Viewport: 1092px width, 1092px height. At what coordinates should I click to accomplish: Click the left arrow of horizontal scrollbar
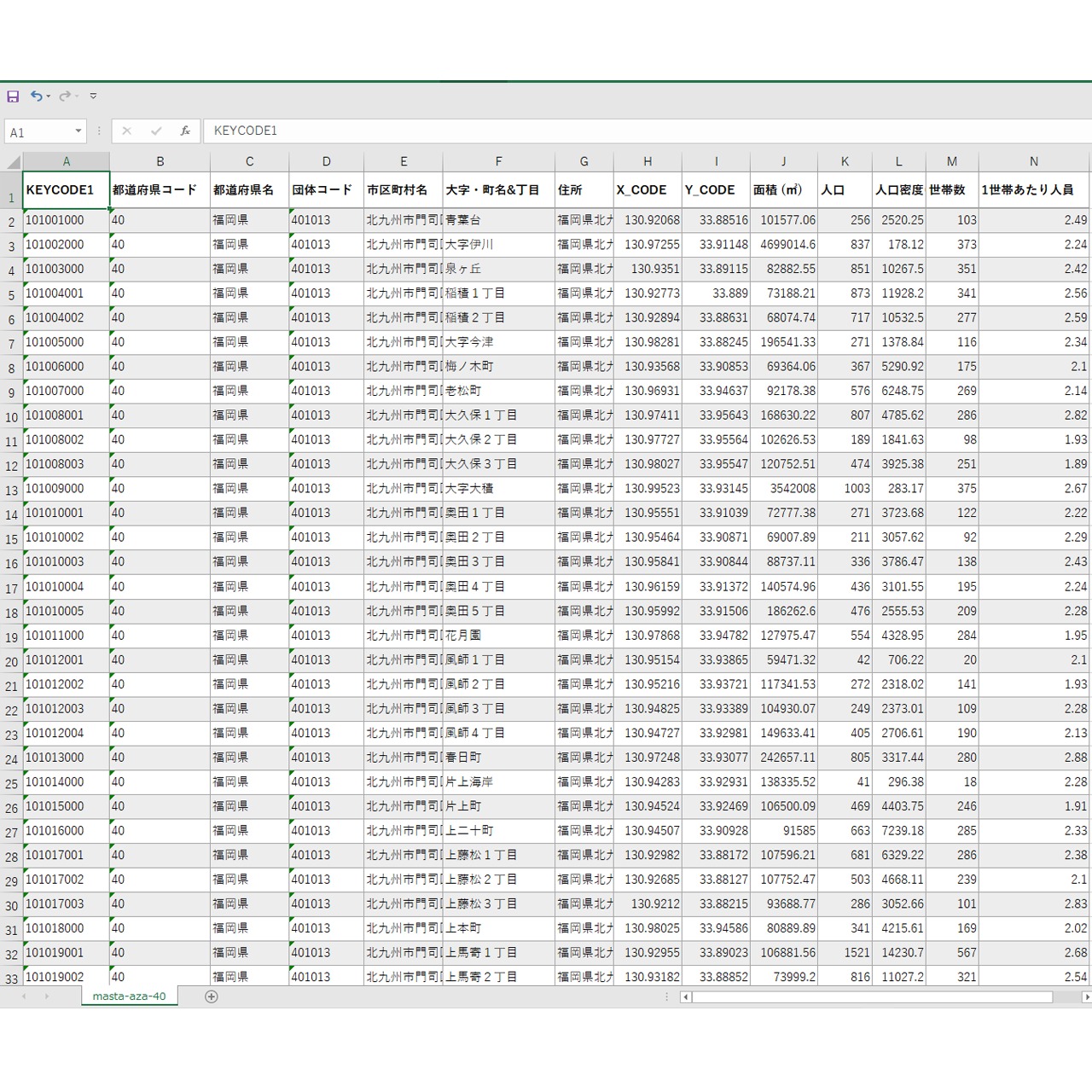tap(685, 996)
